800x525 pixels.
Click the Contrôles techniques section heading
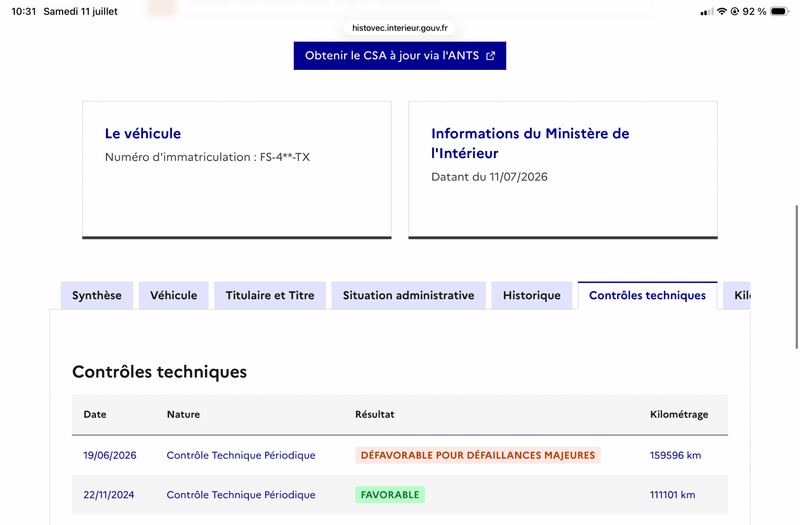[159, 372]
